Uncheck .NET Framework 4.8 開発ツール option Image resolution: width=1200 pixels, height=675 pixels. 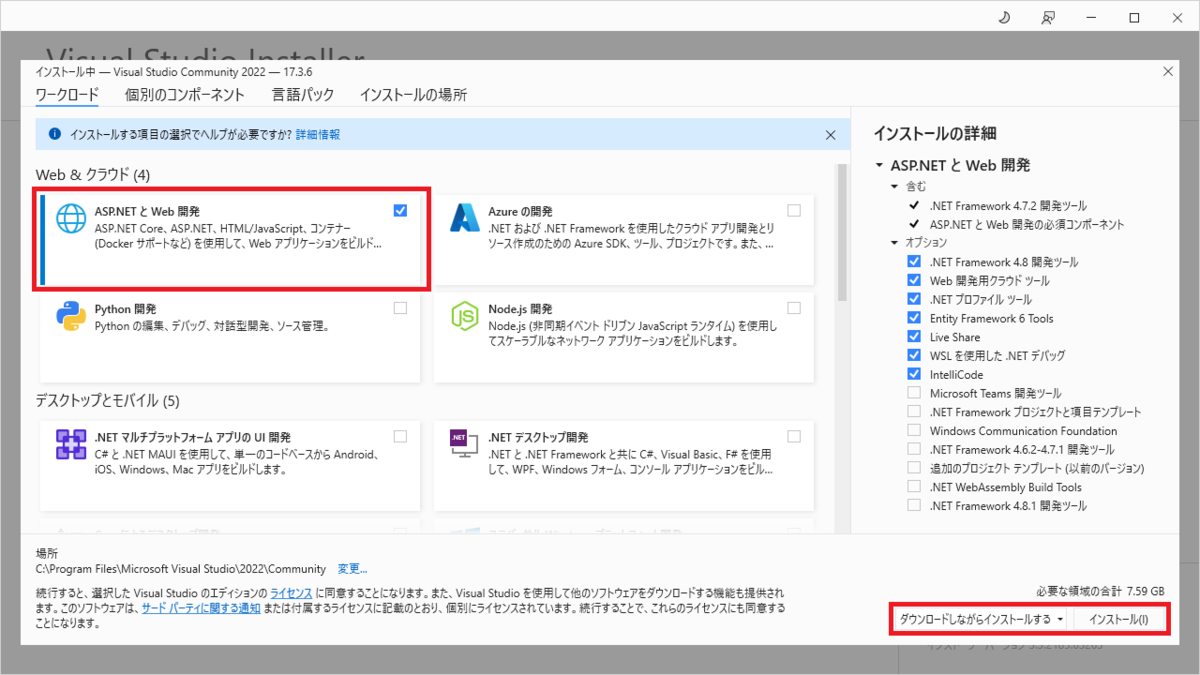pos(914,262)
